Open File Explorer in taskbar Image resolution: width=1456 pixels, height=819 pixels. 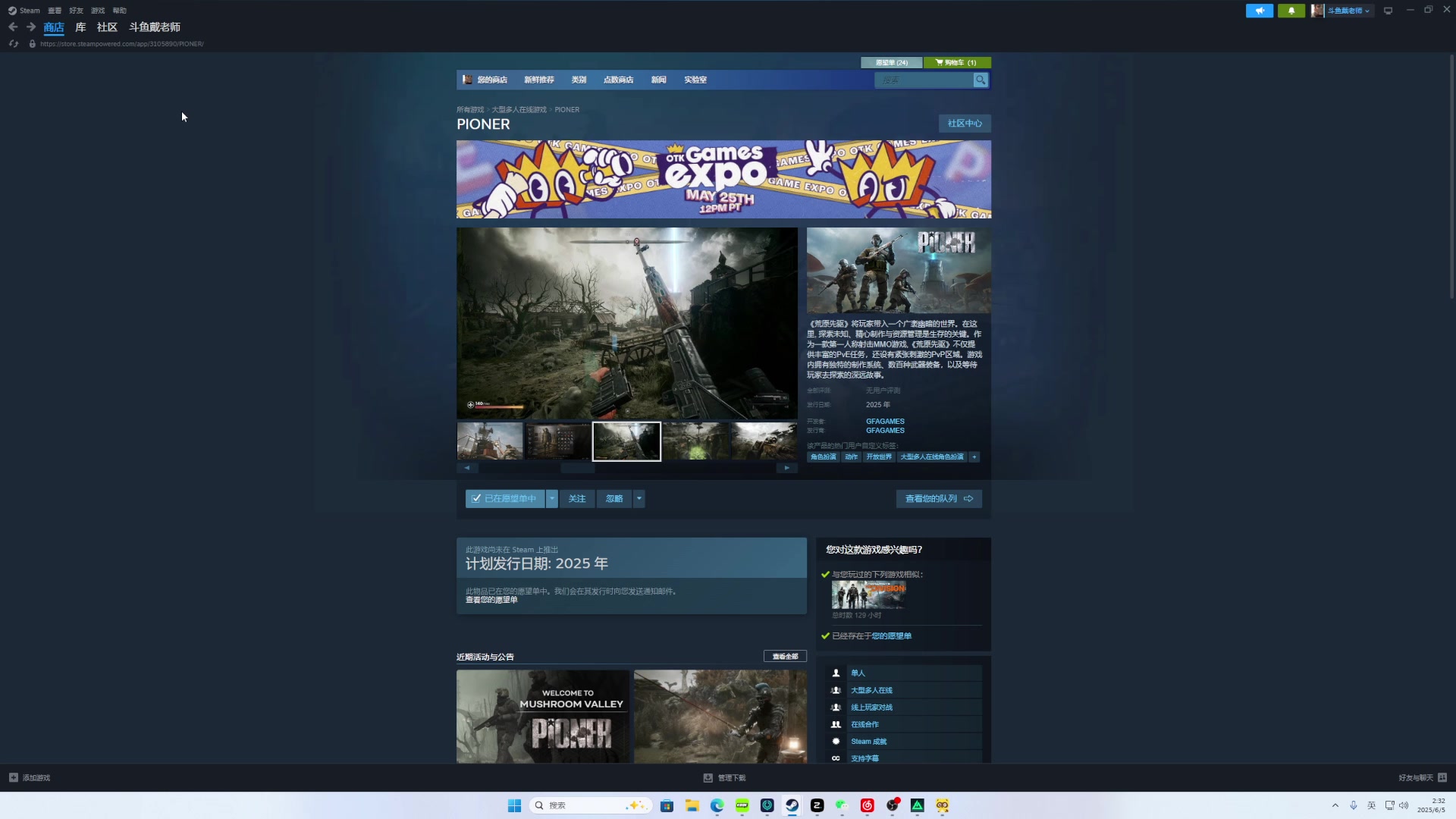[692, 805]
